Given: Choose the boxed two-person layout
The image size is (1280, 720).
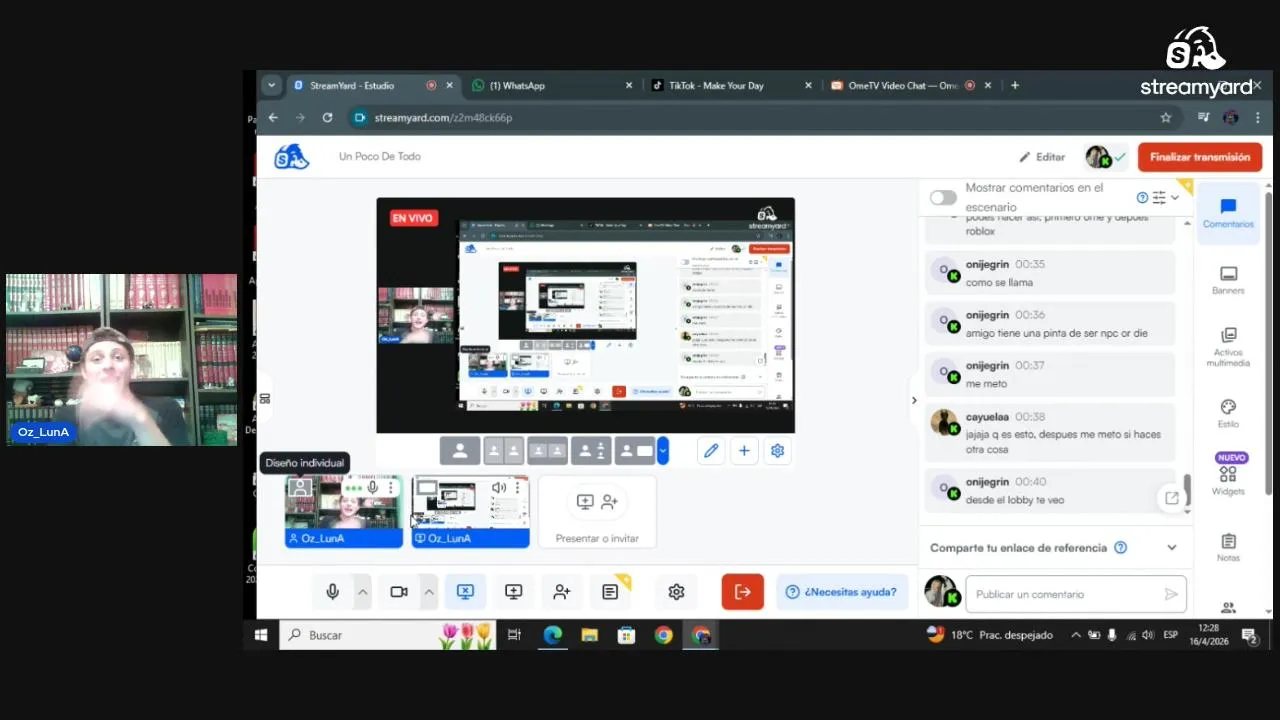Looking at the screenshot, I should pyautogui.click(x=548, y=451).
